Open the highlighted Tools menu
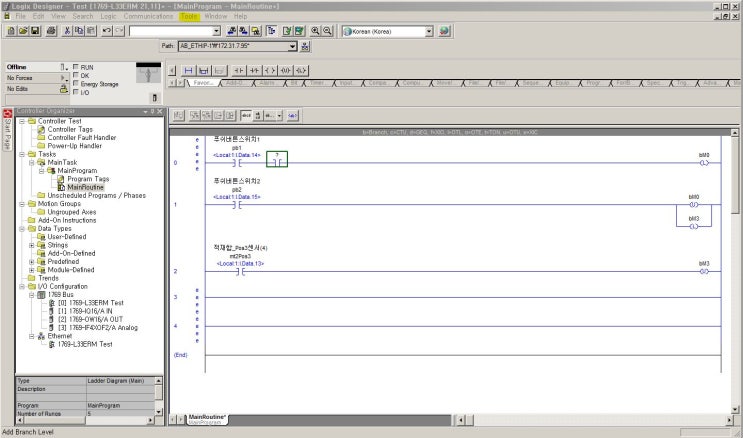 [x=189, y=17]
